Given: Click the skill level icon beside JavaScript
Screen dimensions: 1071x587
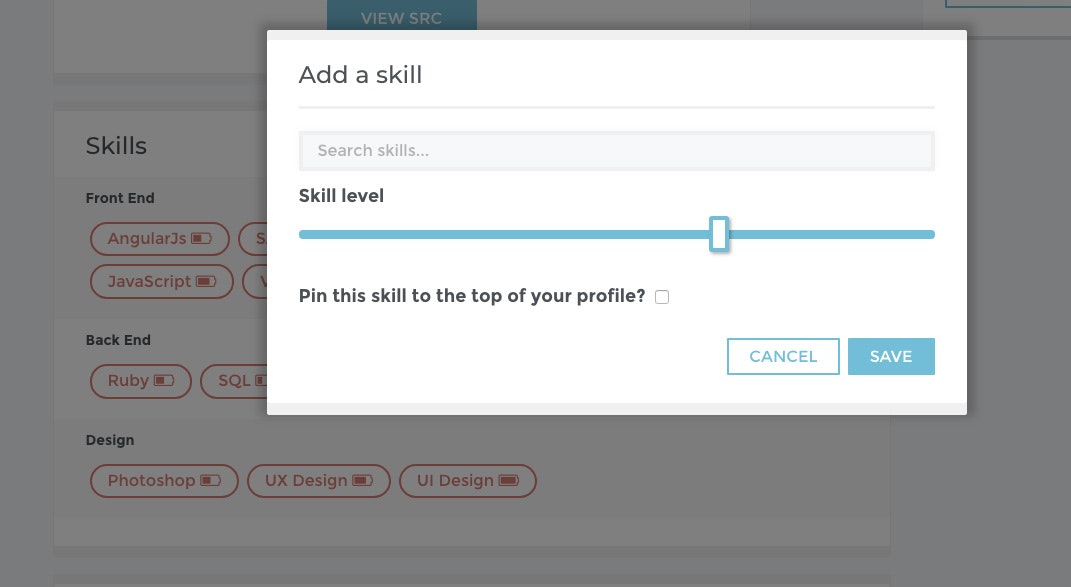Looking at the screenshot, I should (x=206, y=281).
